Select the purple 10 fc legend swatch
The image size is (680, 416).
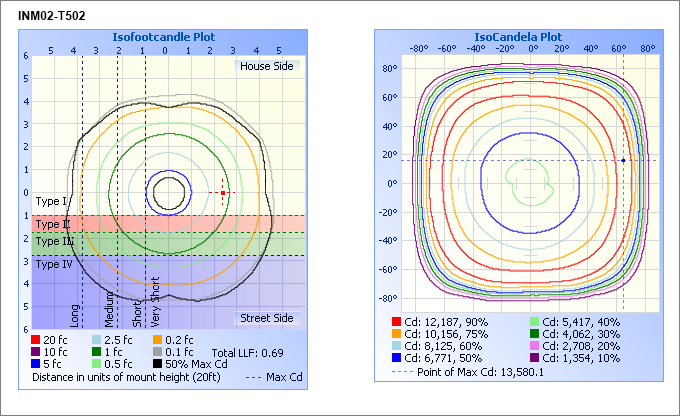36,353
